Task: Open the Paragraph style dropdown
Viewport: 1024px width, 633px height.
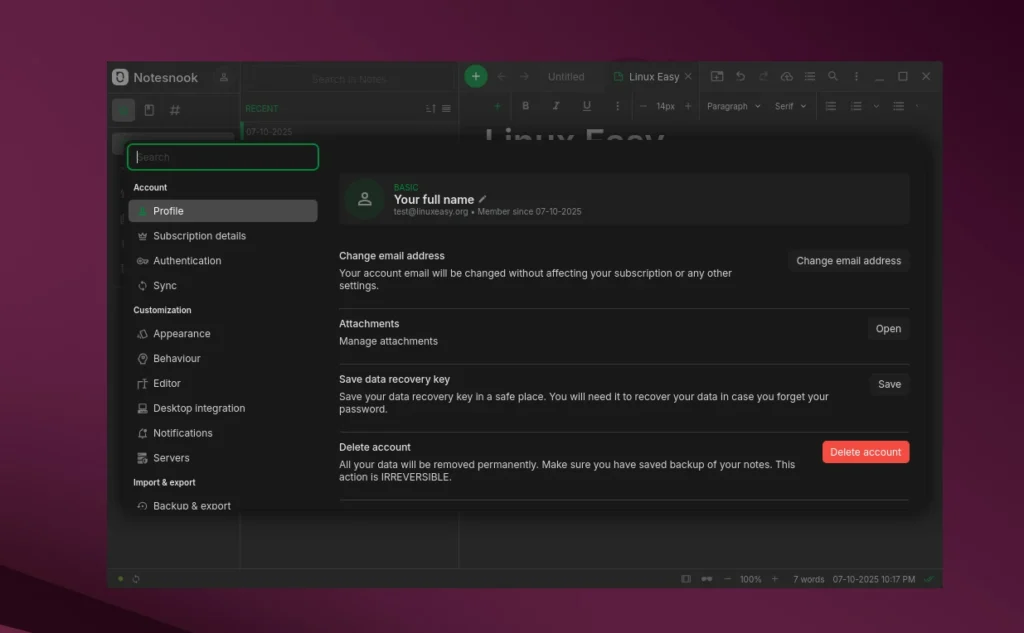Action: point(733,106)
